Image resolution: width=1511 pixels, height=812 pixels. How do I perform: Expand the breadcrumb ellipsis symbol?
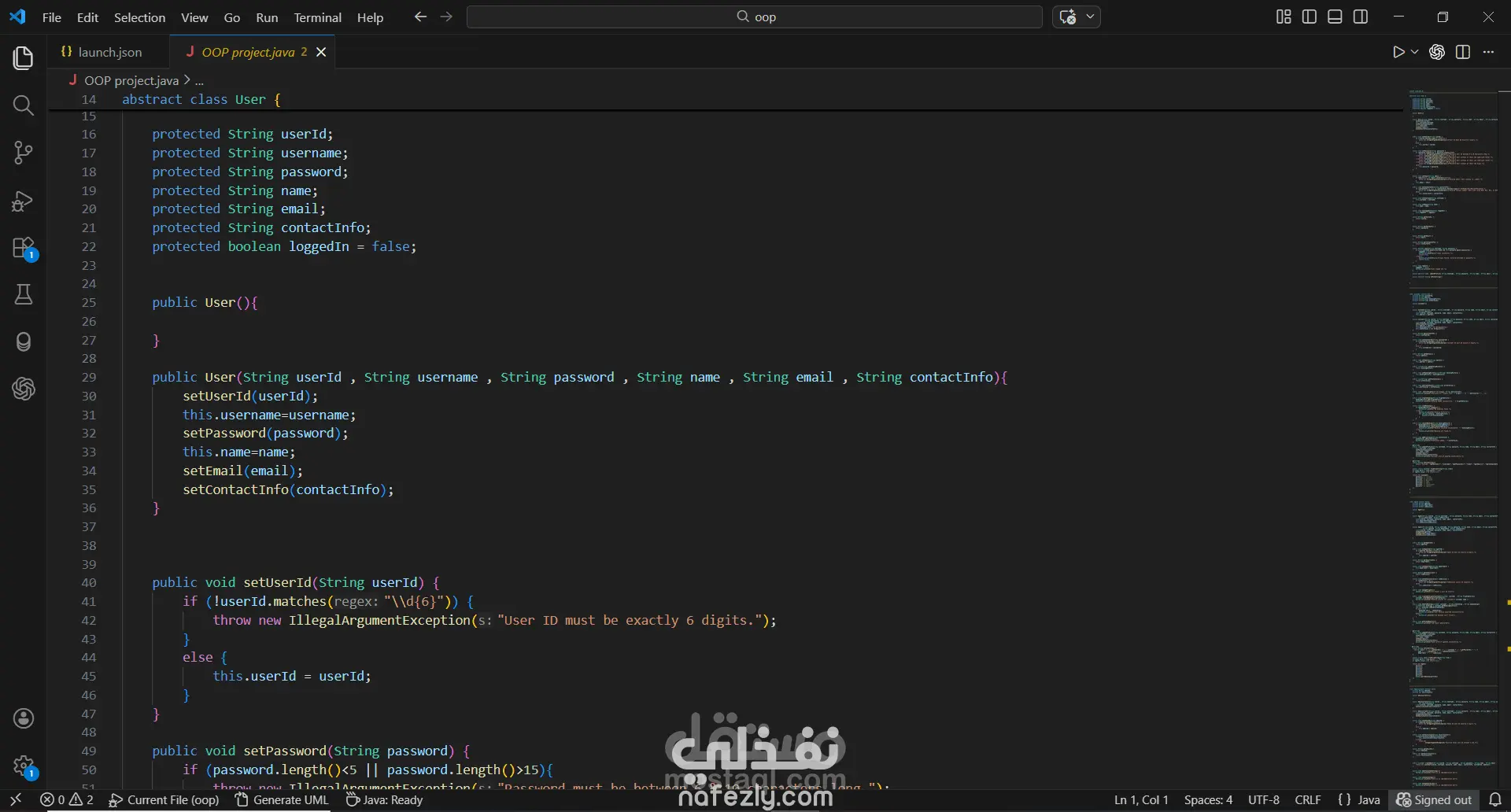tap(199, 80)
